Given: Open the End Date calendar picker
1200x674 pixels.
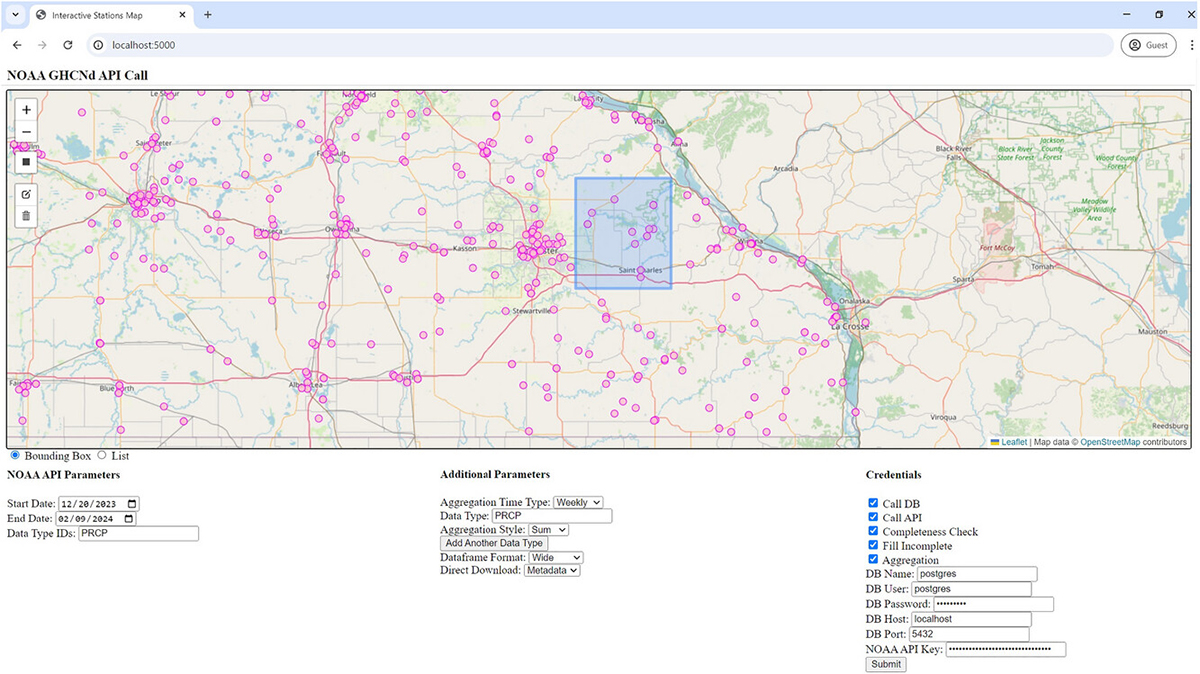Looking at the screenshot, I should [x=131, y=518].
